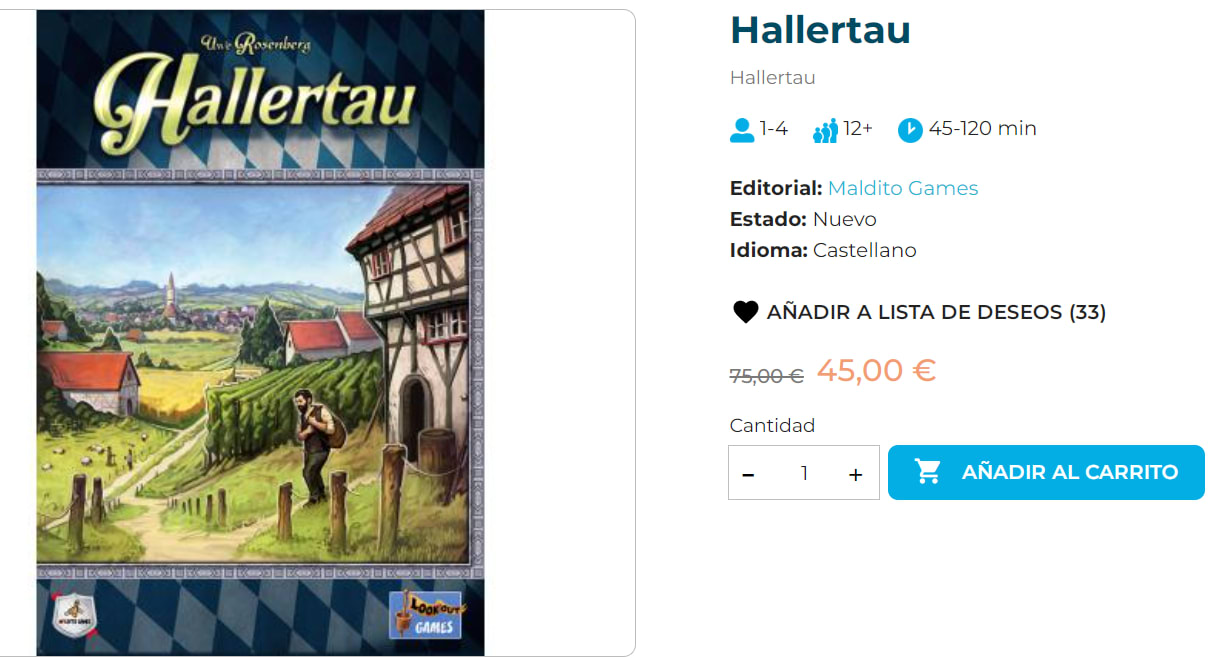
Task: Open the Maldito Games publisher link
Action: (903, 188)
